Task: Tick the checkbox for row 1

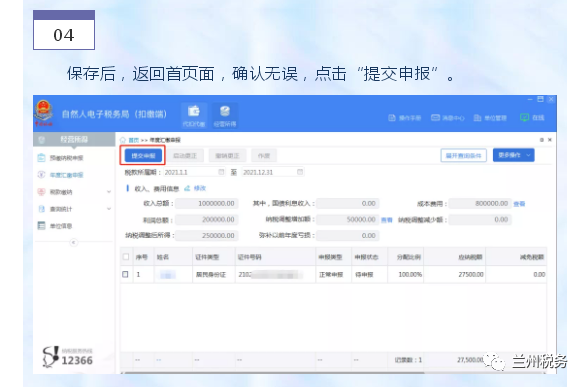Action: click(126, 274)
